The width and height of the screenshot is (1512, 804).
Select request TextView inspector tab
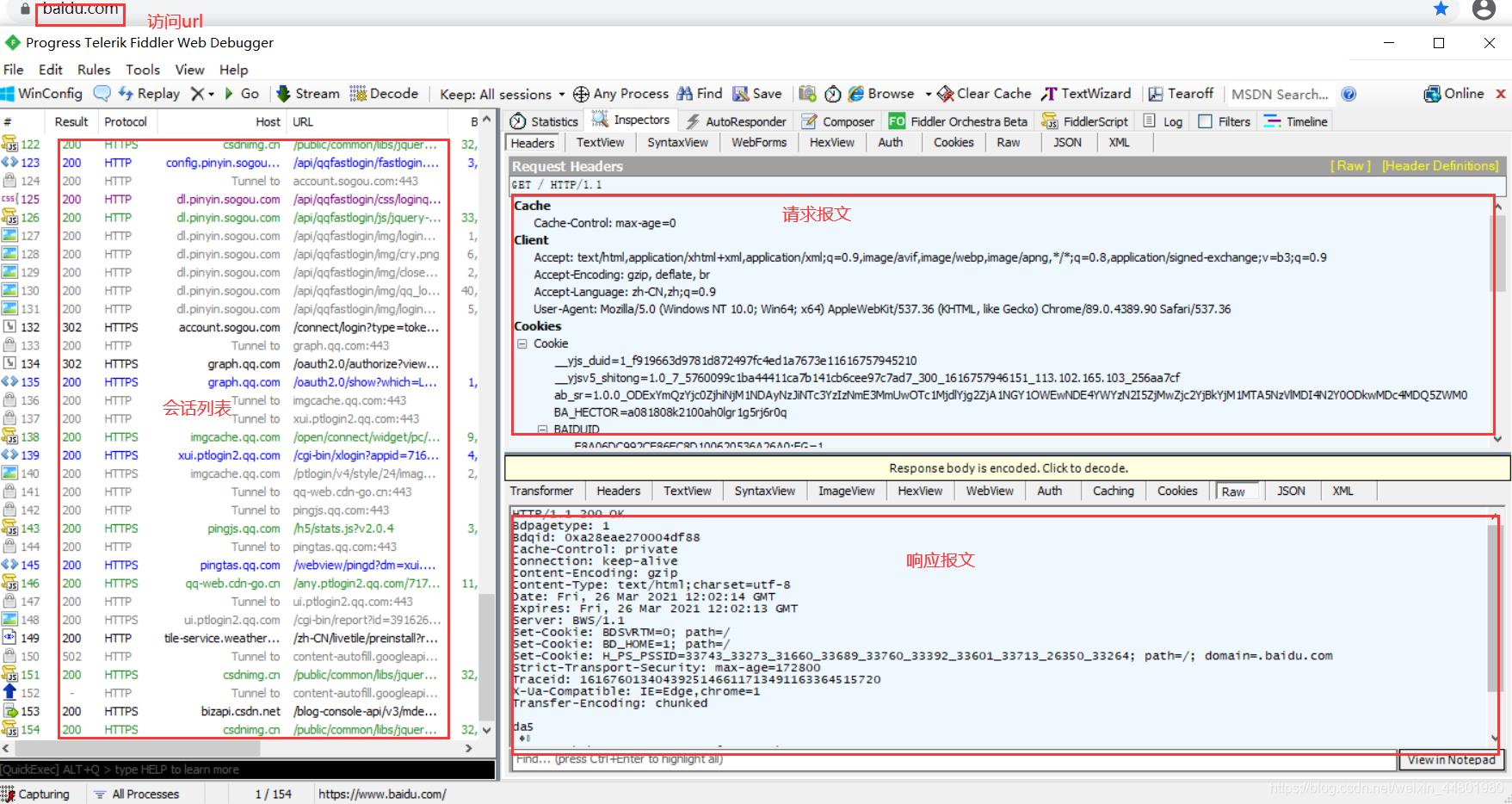(600, 143)
